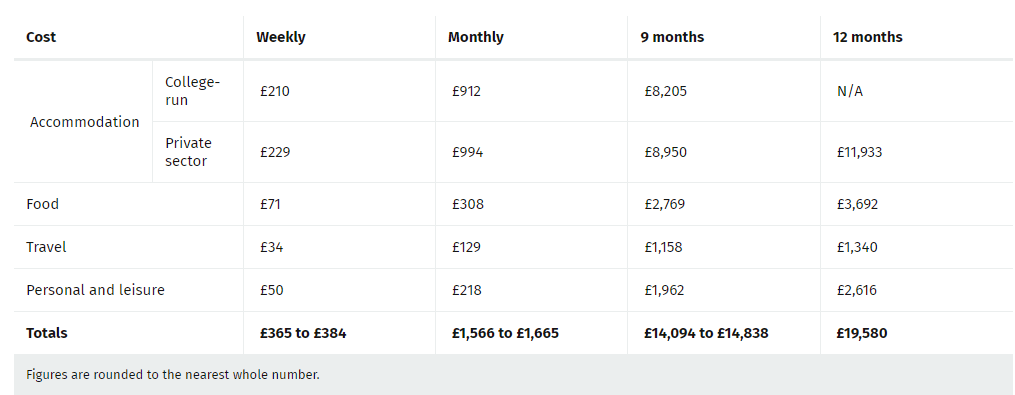Click the Weekly column header

280,37
